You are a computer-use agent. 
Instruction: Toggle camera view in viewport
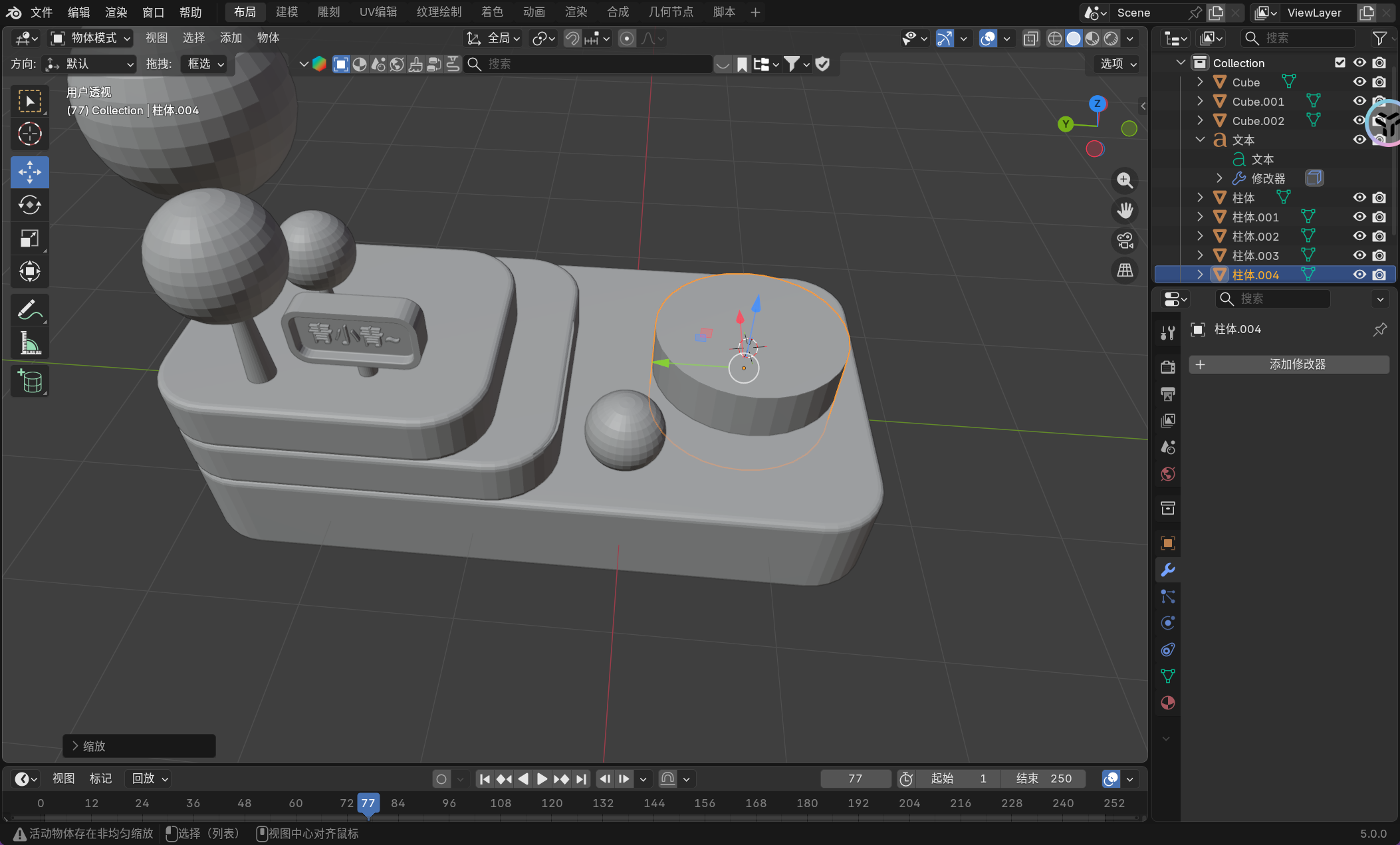coord(1125,241)
